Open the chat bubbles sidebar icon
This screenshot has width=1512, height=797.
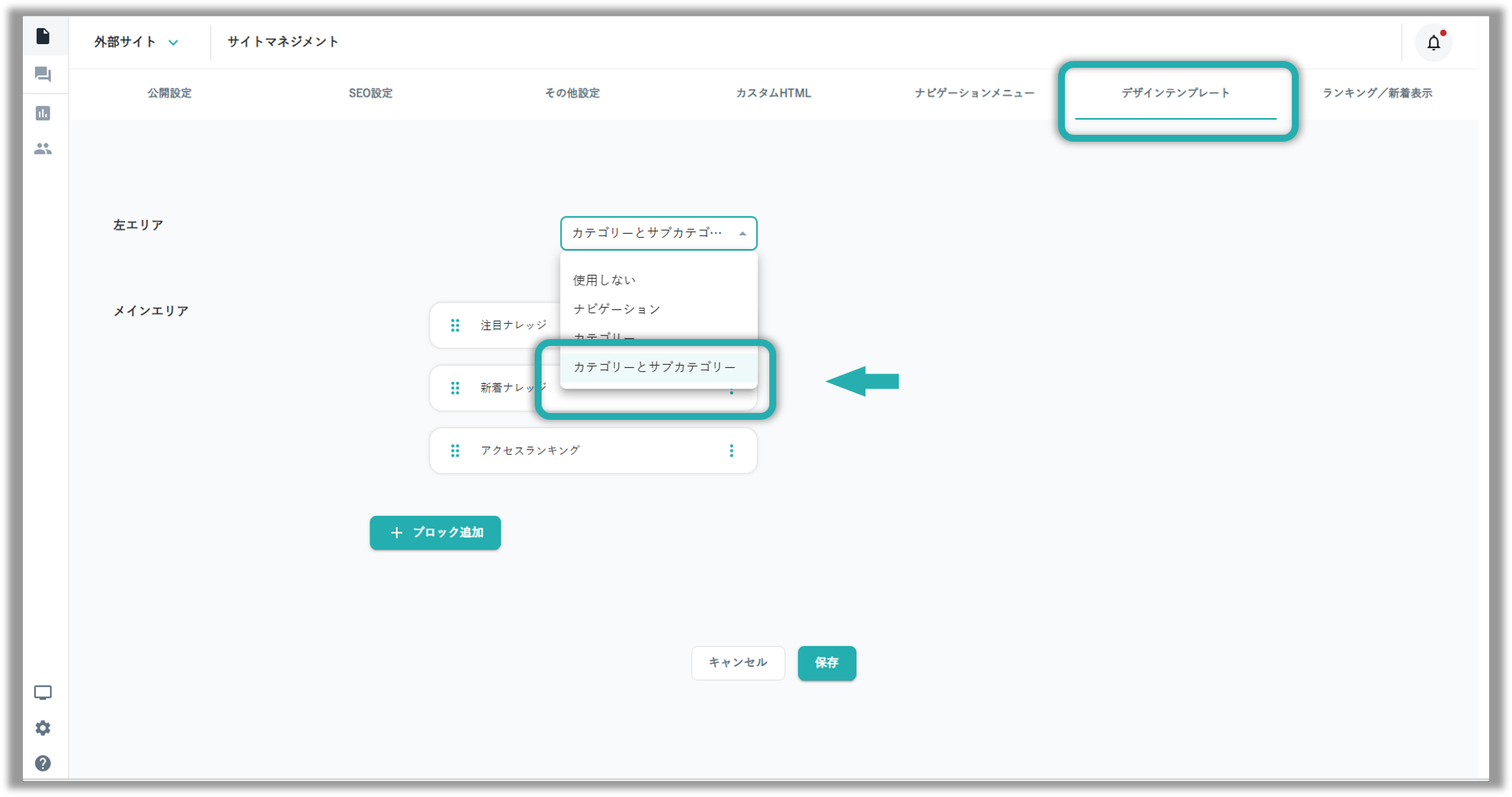pyautogui.click(x=43, y=75)
